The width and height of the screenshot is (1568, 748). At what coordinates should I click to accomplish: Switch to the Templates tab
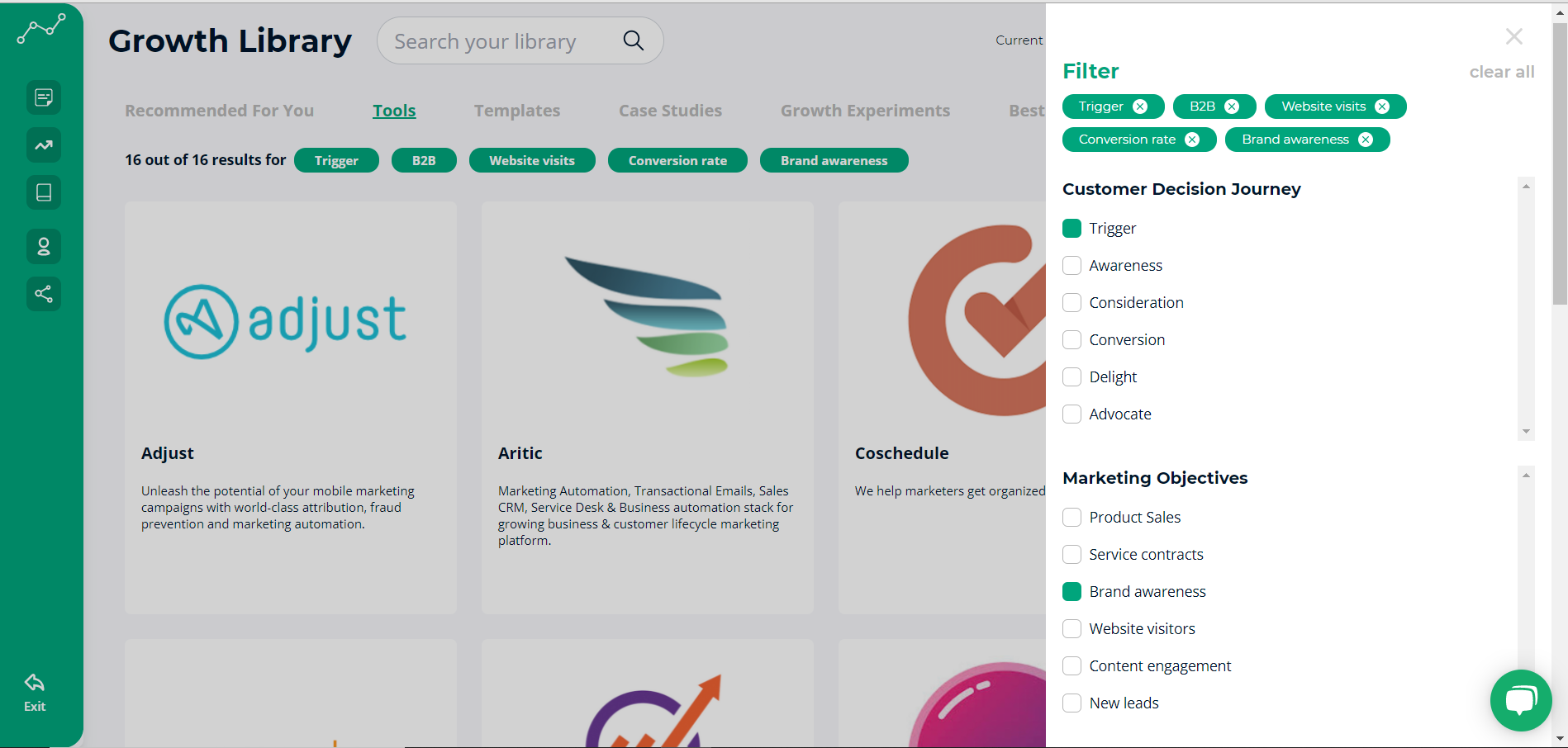(517, 111)
